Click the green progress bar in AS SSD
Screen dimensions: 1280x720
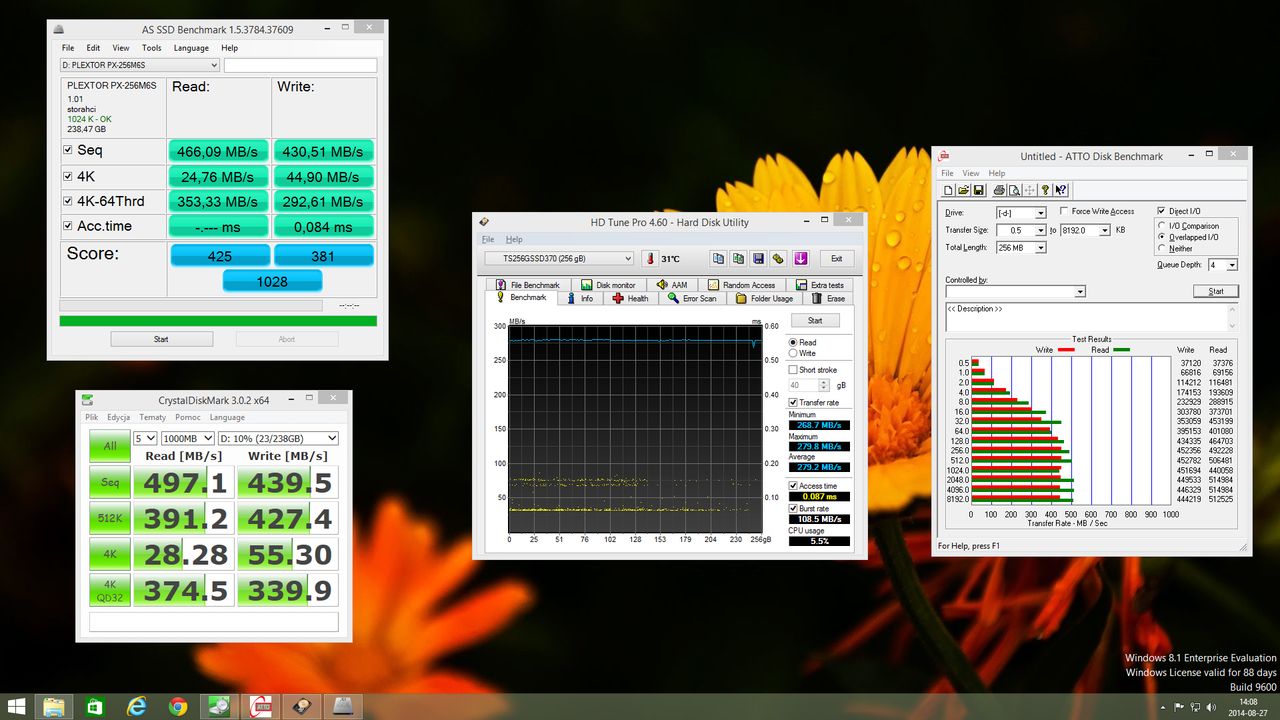click(218, 321)
